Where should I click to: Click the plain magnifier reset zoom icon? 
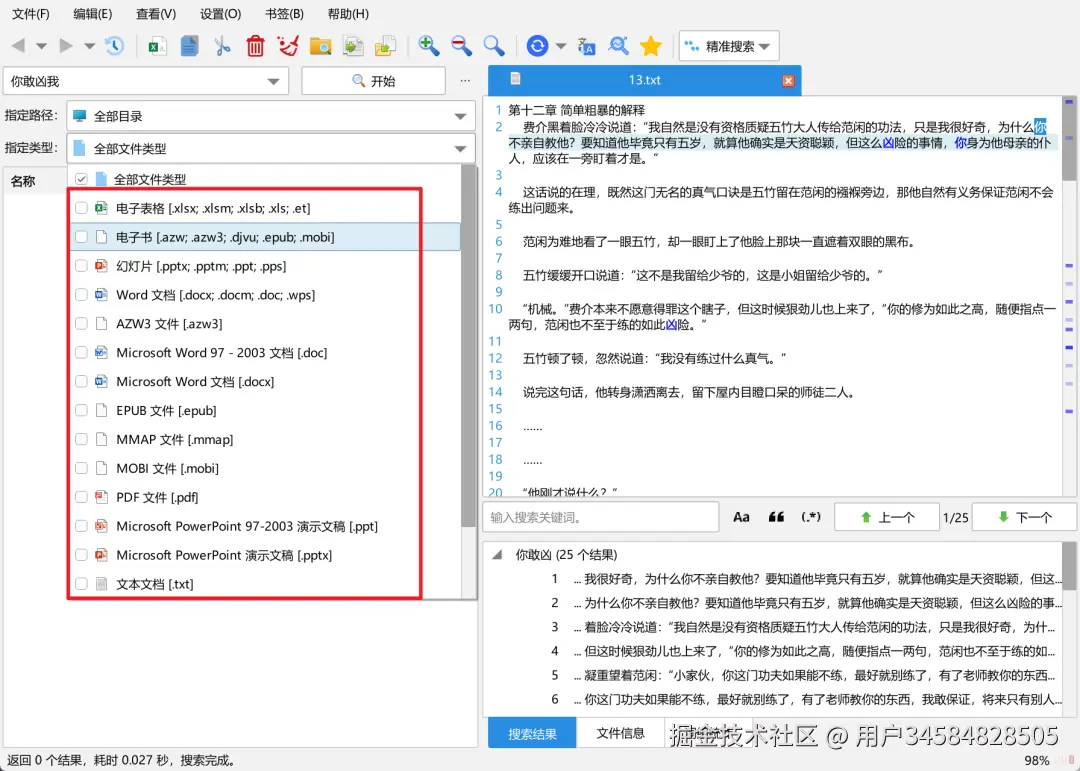[494, 46]
